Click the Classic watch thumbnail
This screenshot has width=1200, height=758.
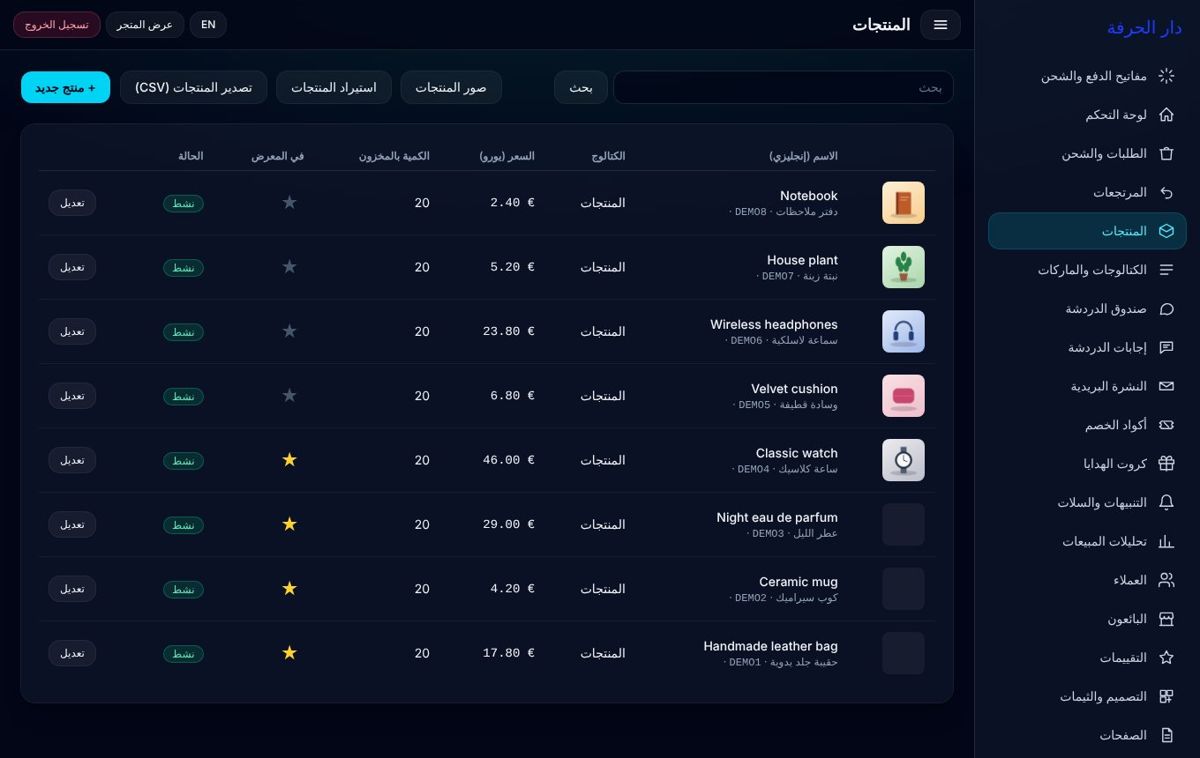903,460
